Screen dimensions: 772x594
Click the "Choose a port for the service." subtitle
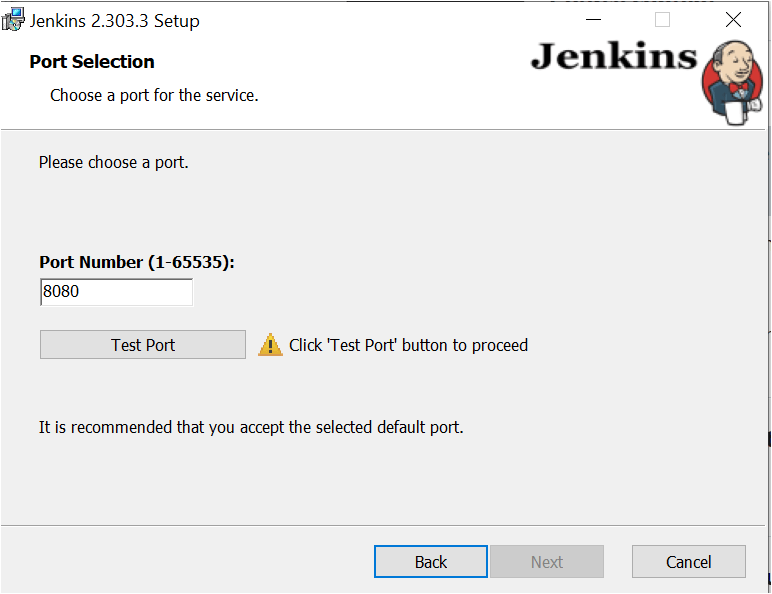coord(154,96)
